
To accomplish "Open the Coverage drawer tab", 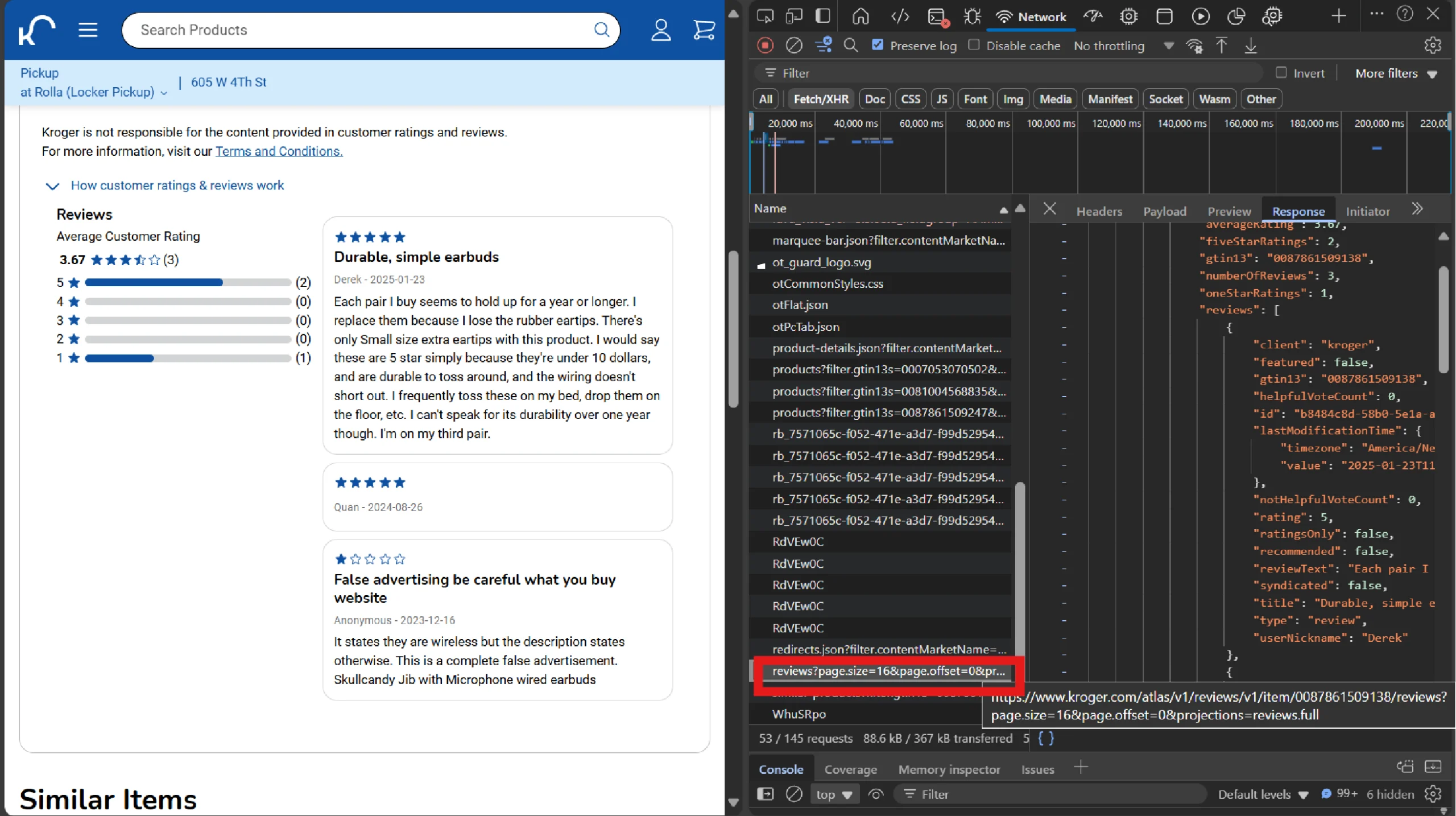I will click(850, 769).
